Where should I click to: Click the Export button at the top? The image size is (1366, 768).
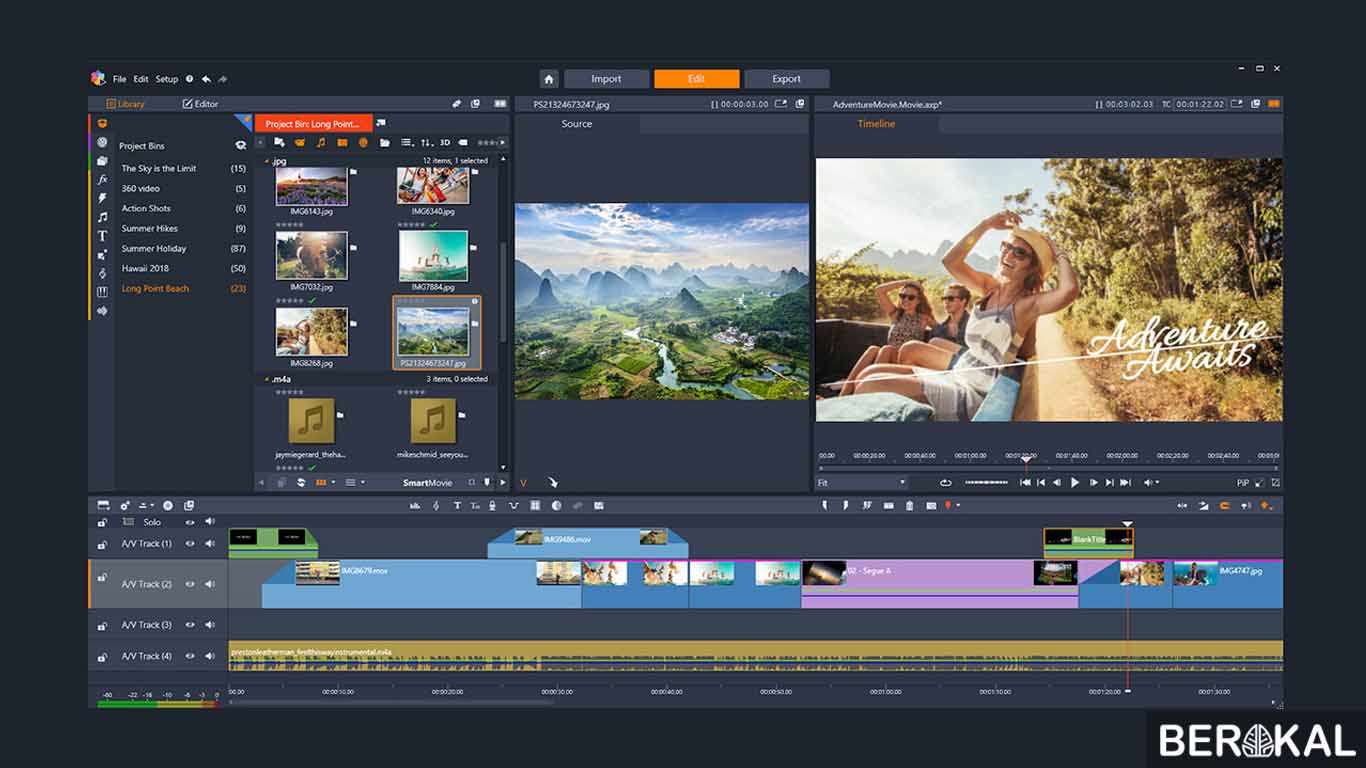(x=787, y=78)
